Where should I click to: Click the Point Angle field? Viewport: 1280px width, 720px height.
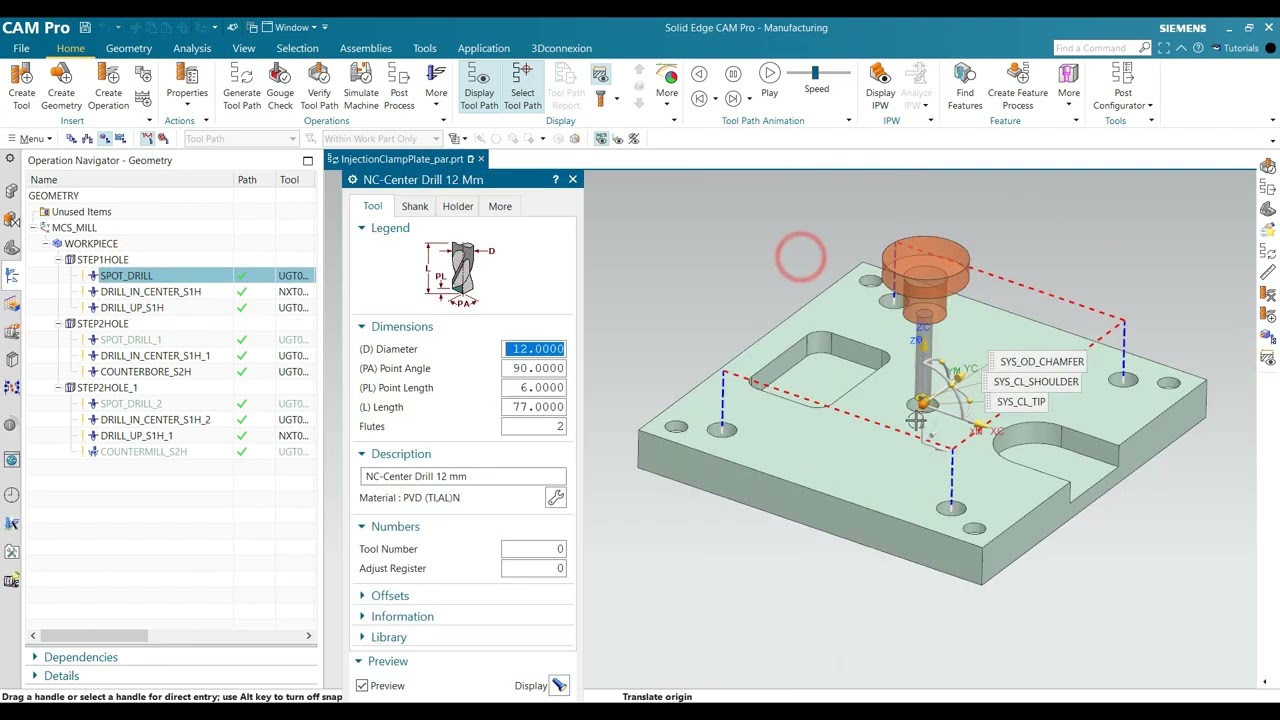pyautogui.click(x=534, y=368)
